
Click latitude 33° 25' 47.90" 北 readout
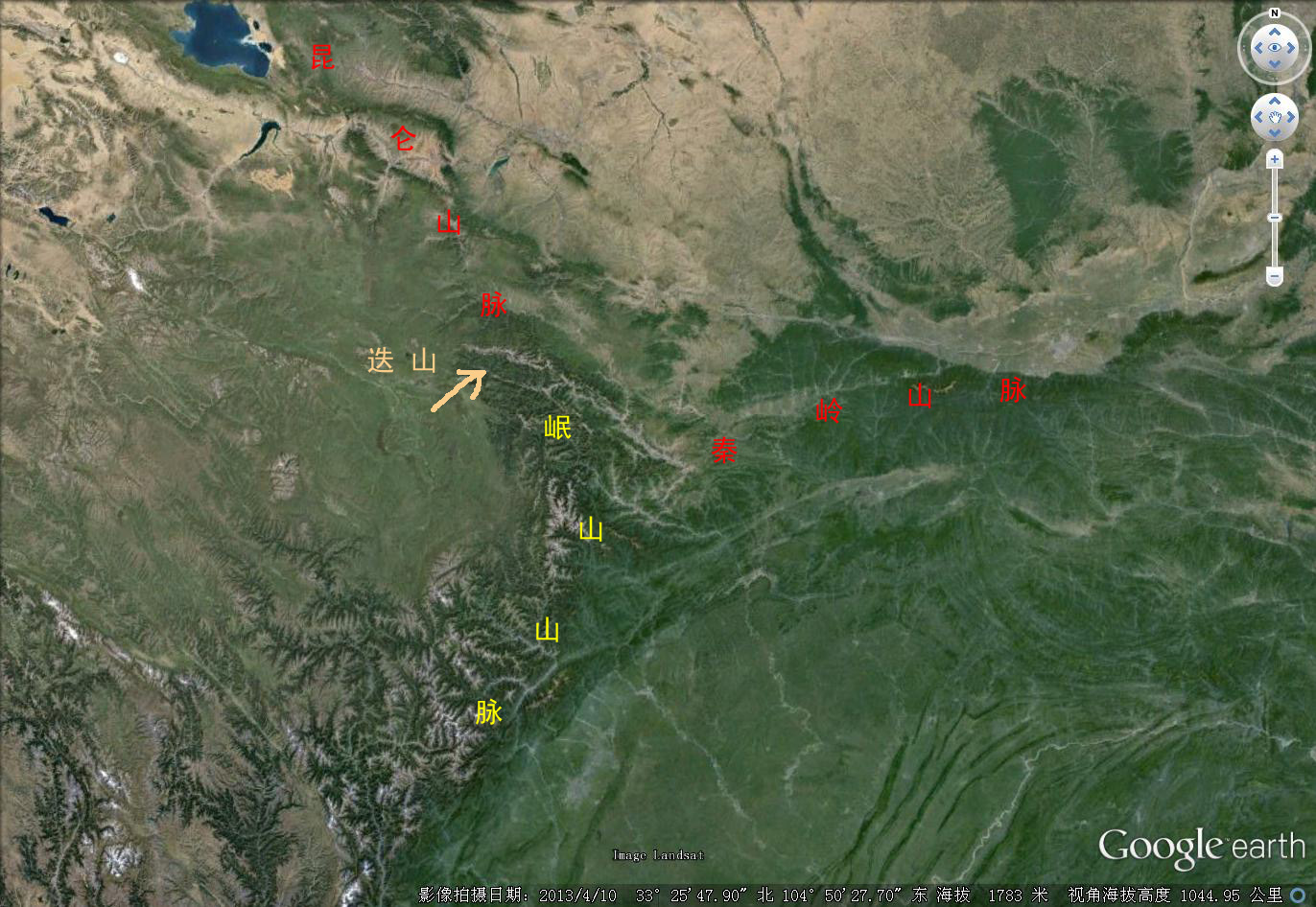[704, 895]
